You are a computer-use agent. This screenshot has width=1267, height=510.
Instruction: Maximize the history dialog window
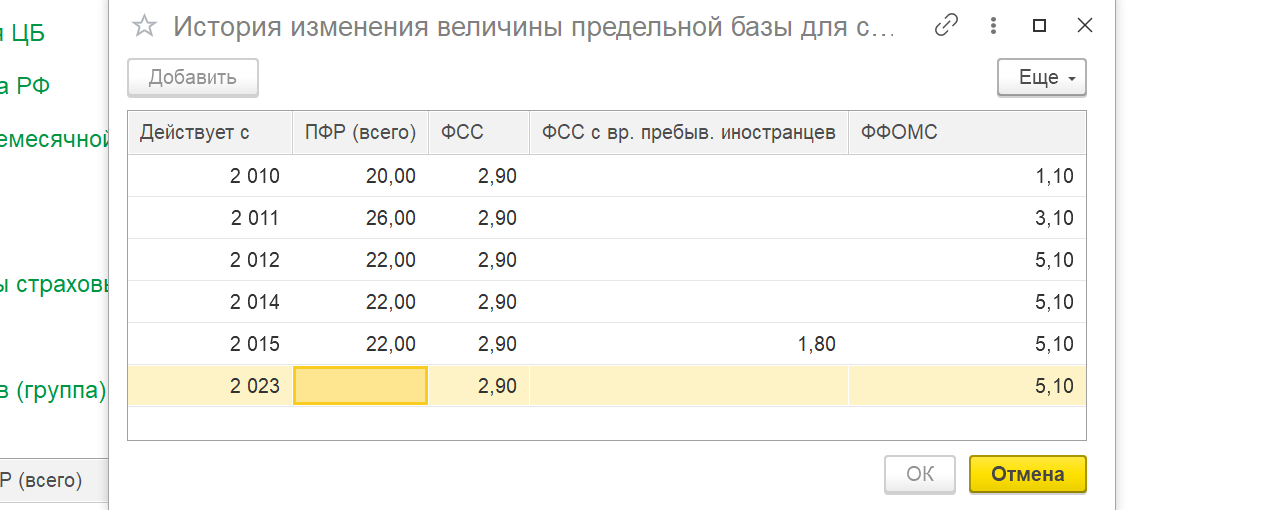click(x=1039, y=26)
